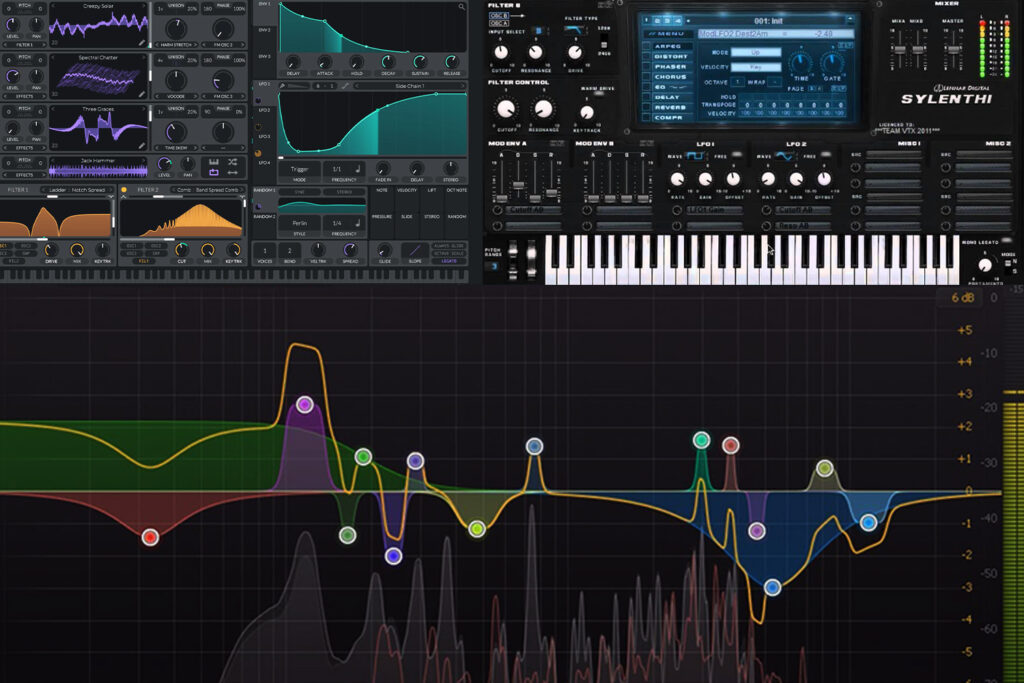1024x683 pixels.
Task: Click the NOTE modulation source cell
Action: click(x=382, y=199)
